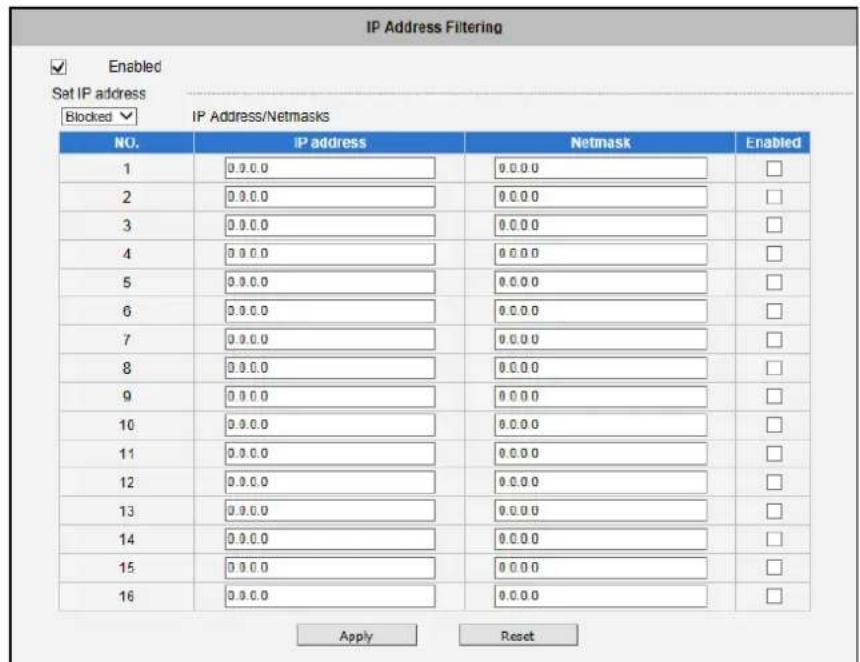Focus the Netmask field in row 10
This screenshot has height=662, width=860.
click(x=601, y=425)
